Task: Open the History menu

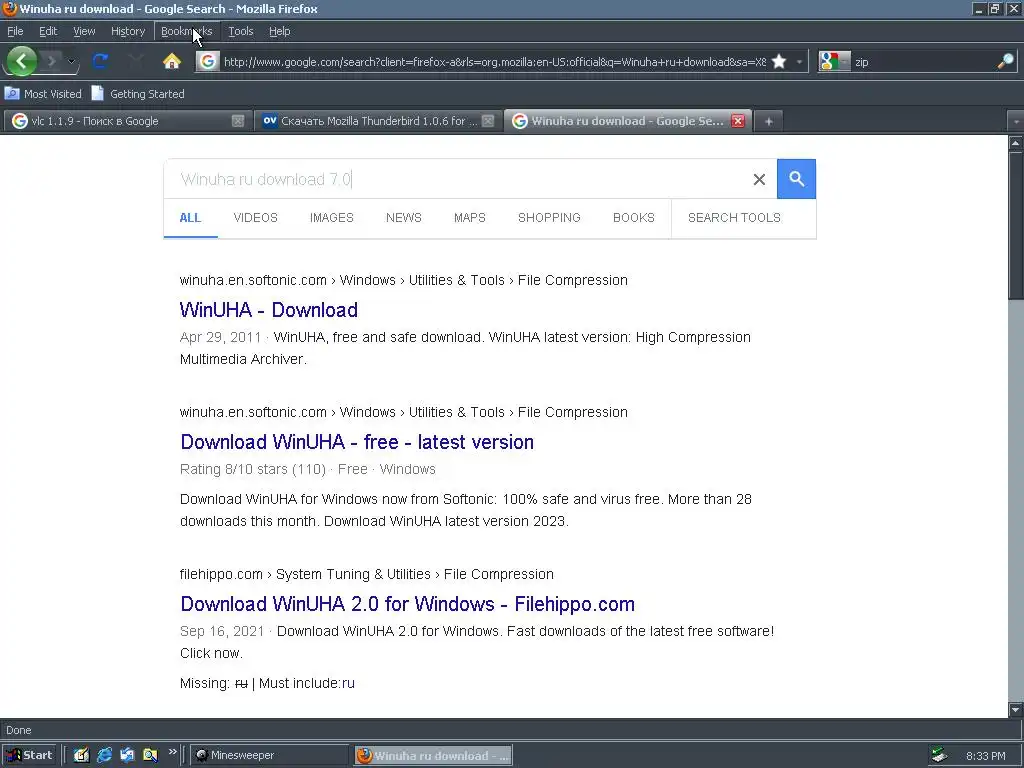Action: (127, 31)
